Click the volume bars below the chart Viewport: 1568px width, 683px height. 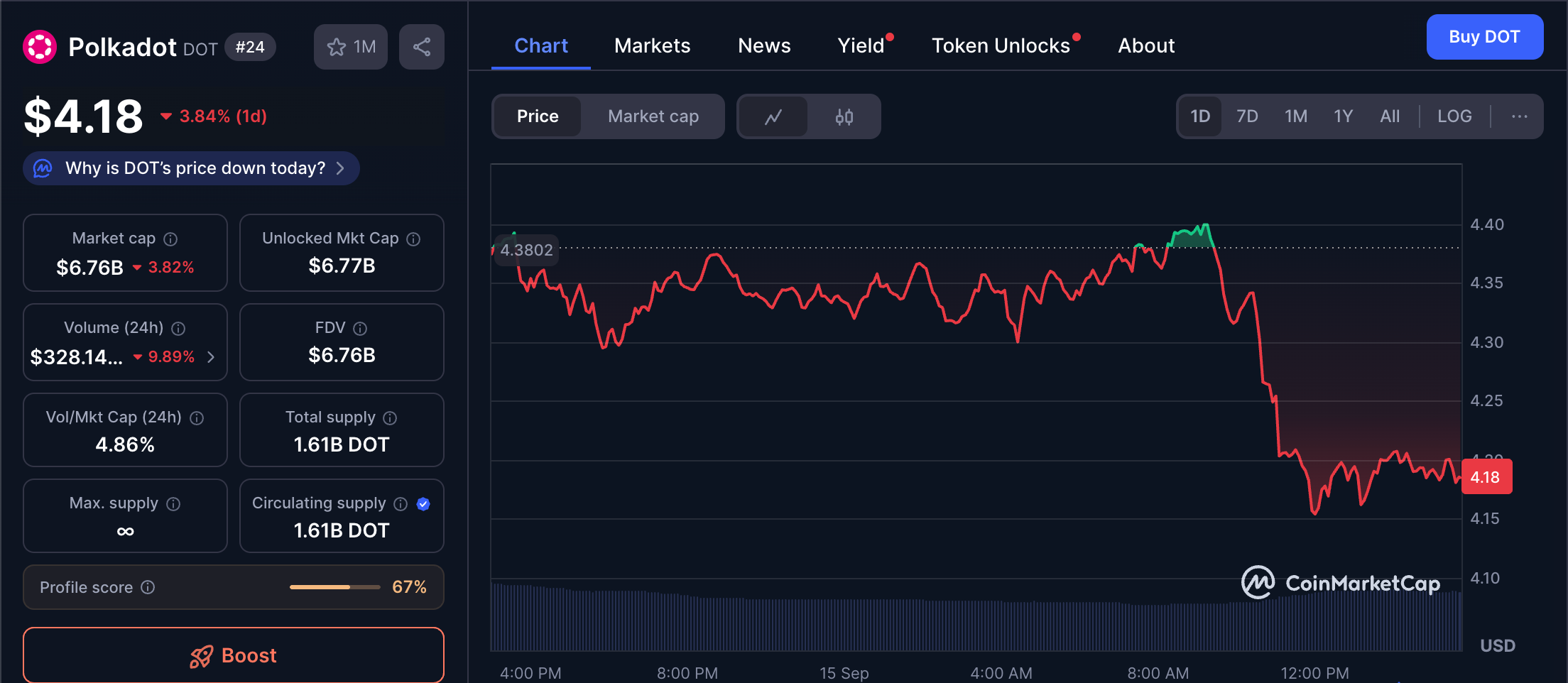point(976,619)
